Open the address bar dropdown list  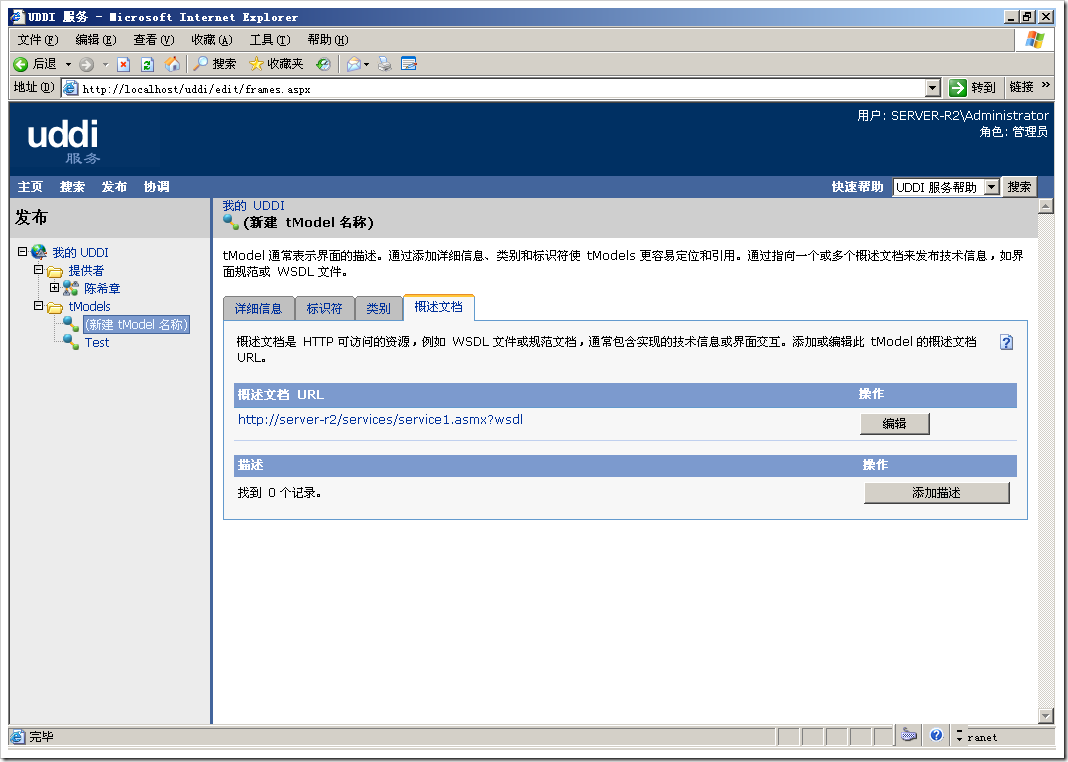(x=933, y=88)
